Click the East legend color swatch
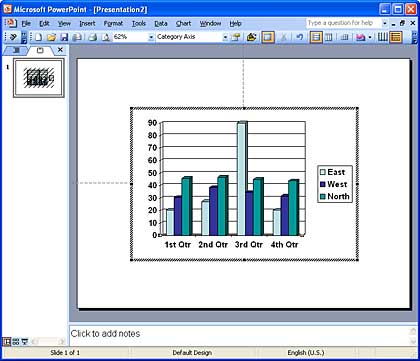Image resolution: width=420 pixels, height=361 pixels. [x=322, y=172]
